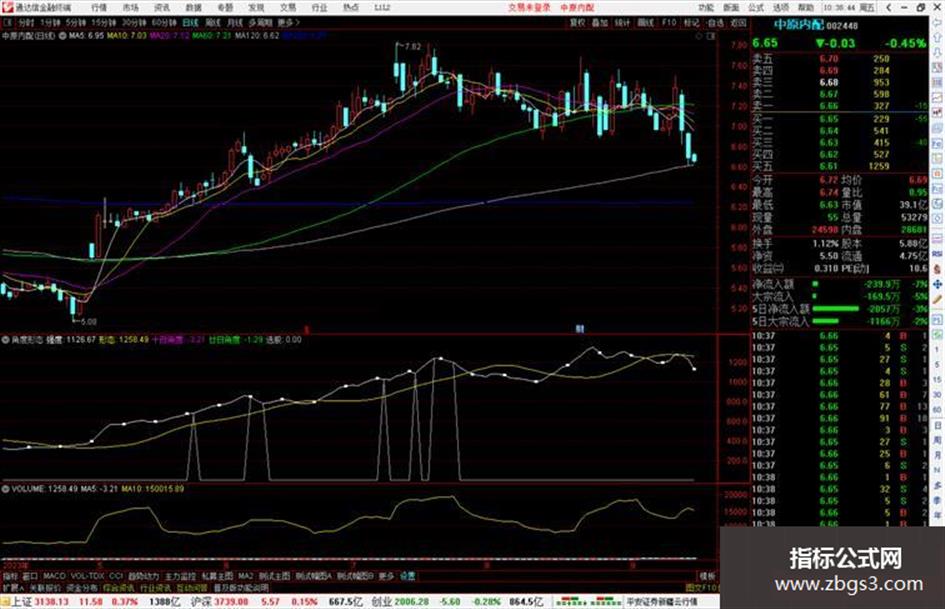
Task: Click the 返回 return button
Action: (738, 22)
